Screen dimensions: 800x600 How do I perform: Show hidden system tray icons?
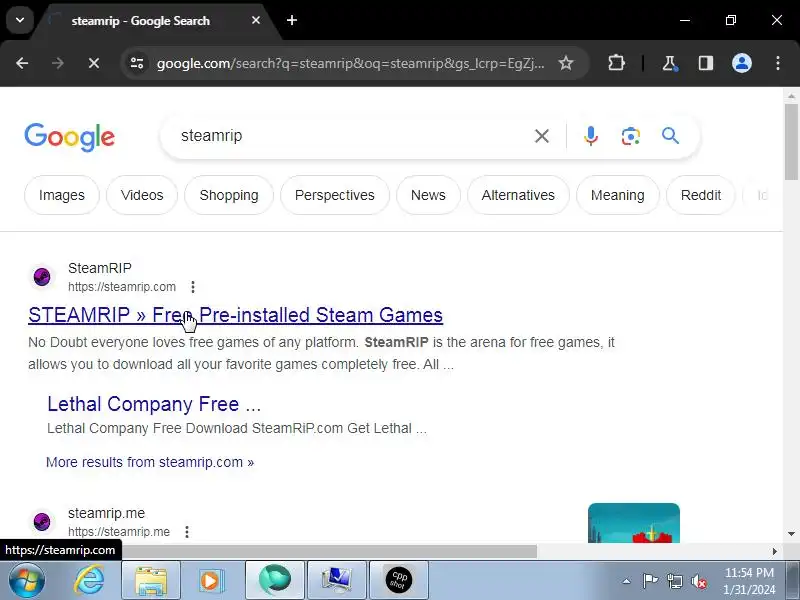point(627,581)
